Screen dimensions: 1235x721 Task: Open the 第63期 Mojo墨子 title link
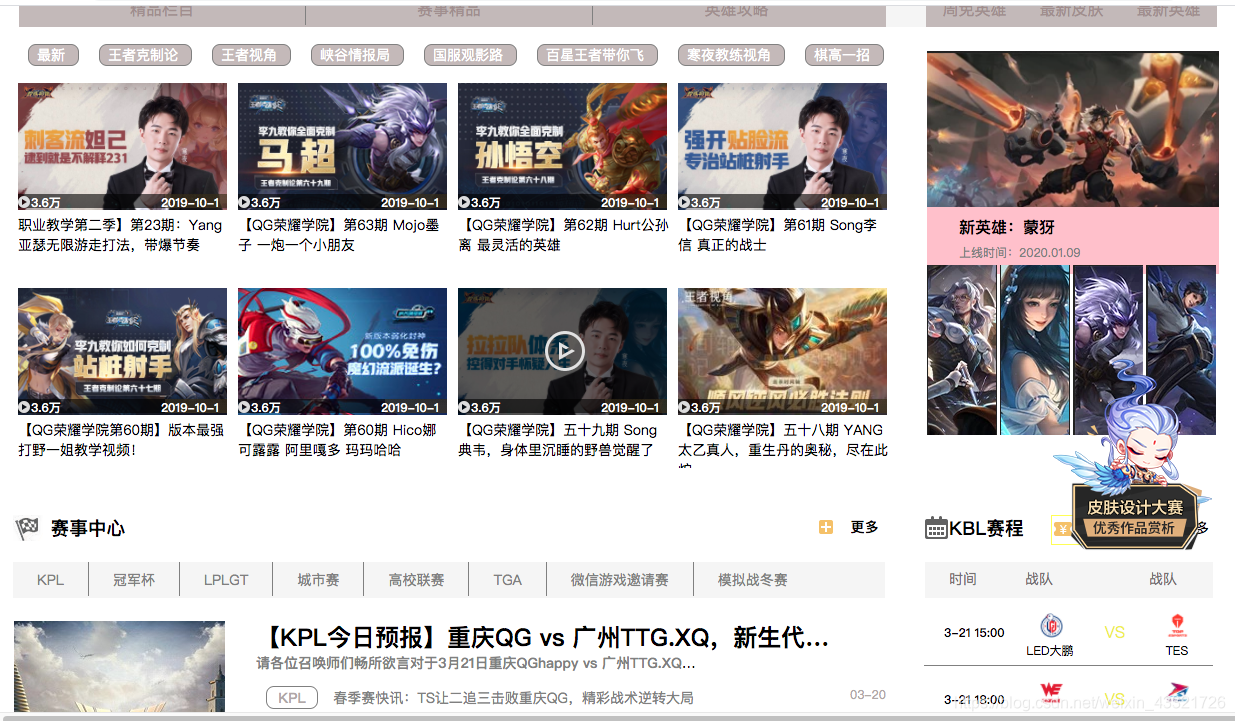[339, 235]
